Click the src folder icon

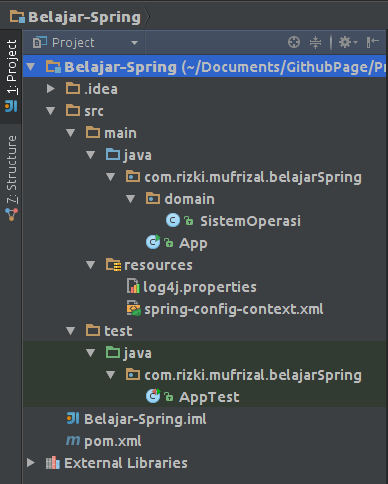tap(73, 110)
